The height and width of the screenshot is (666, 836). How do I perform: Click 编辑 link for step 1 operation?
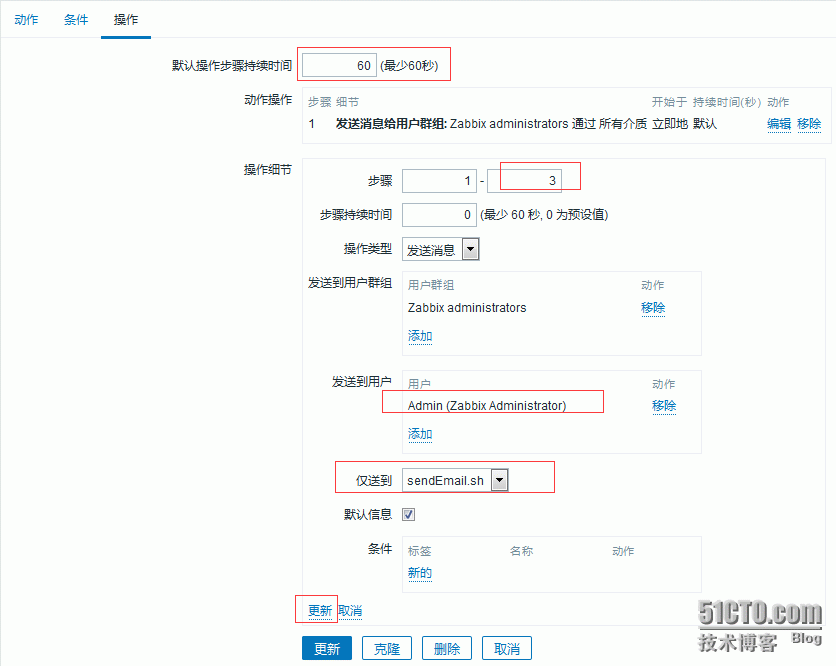tap(779, 124)
